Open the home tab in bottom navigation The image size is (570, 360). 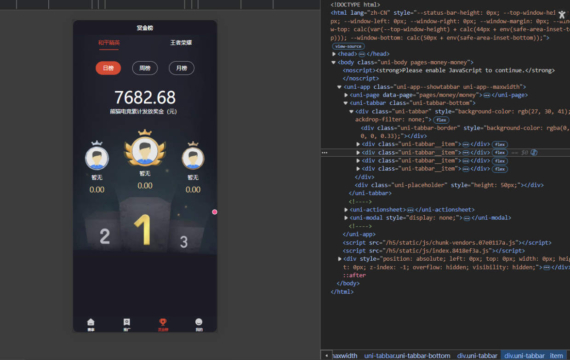tap(91, 324)
